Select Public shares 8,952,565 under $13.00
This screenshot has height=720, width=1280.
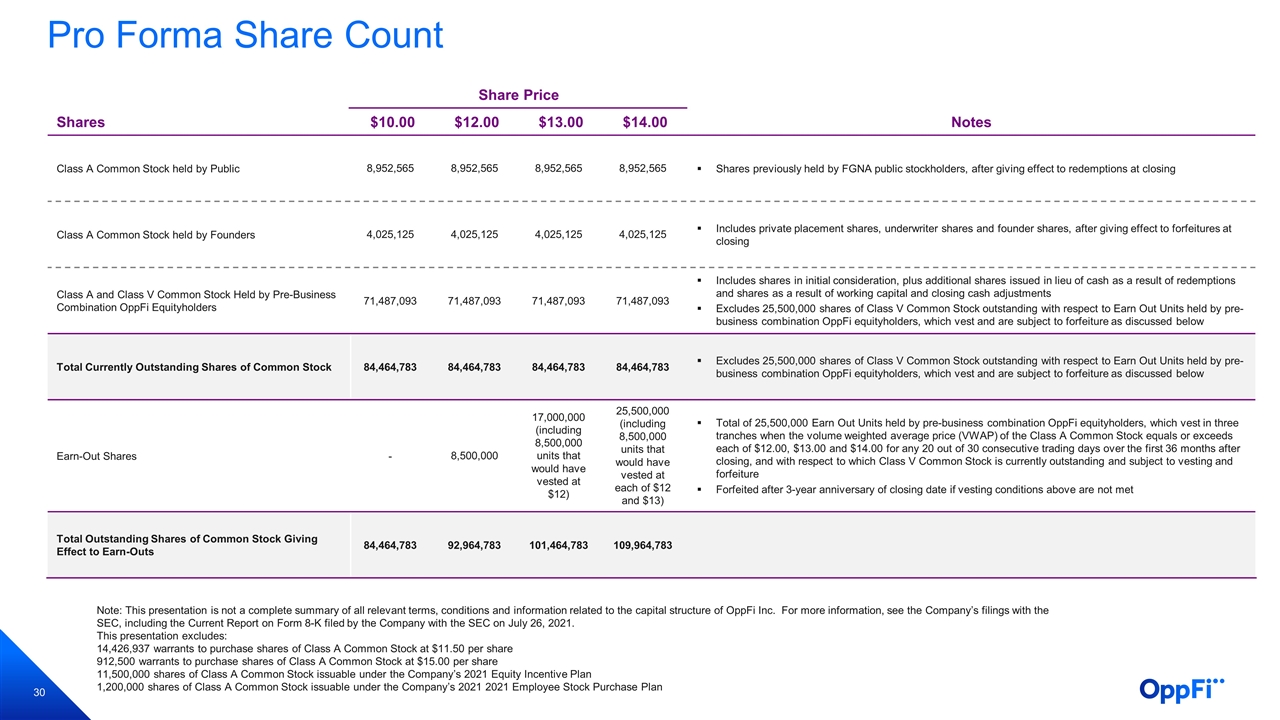(560, 168)
